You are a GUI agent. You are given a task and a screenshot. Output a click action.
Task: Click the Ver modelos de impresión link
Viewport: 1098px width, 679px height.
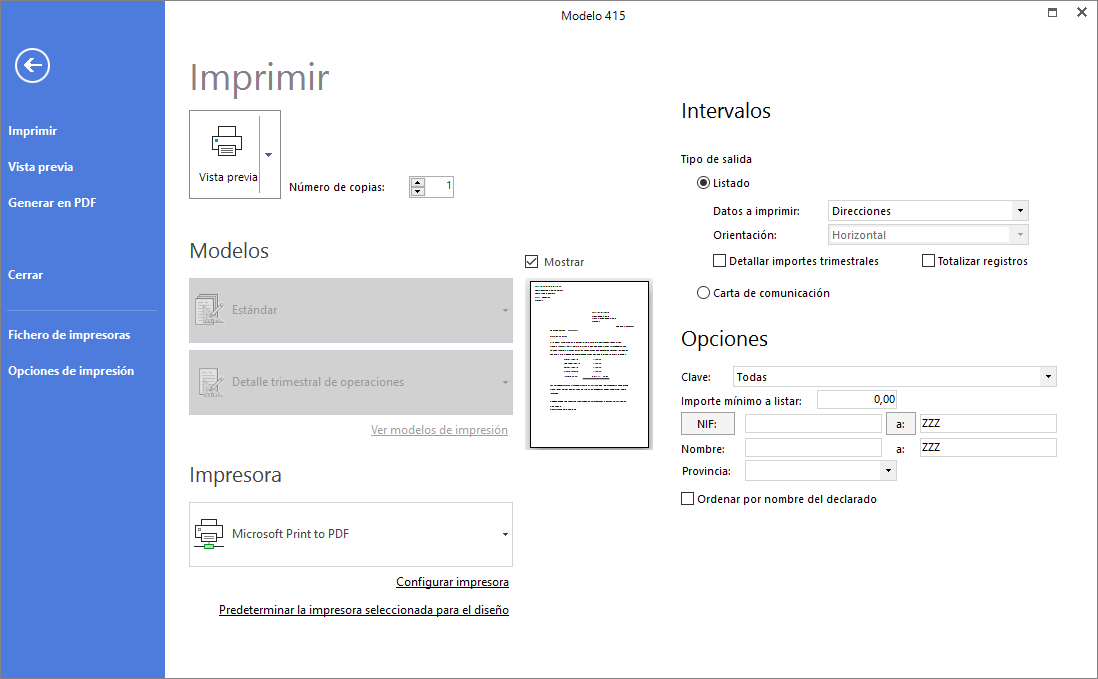point(439,430)
